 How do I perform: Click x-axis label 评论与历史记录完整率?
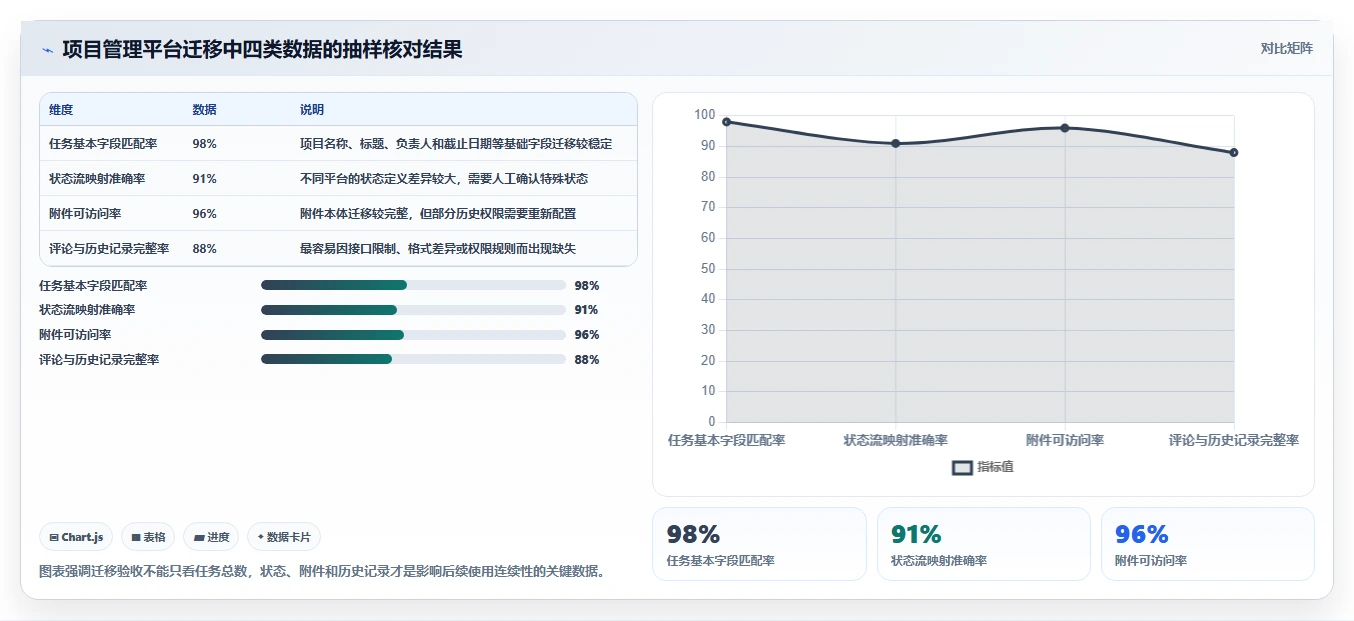click(1234, 441)
